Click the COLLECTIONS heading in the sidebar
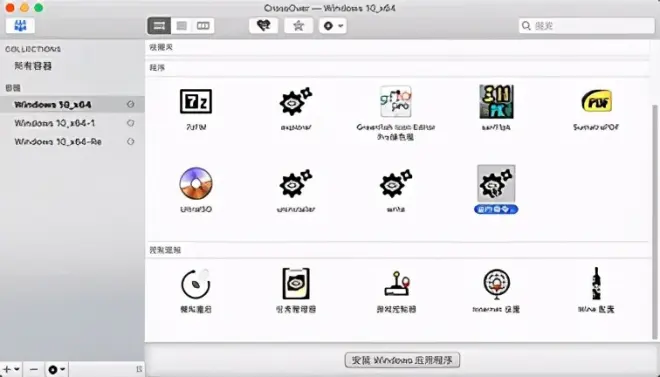660x377 pixels. (33, 49)
